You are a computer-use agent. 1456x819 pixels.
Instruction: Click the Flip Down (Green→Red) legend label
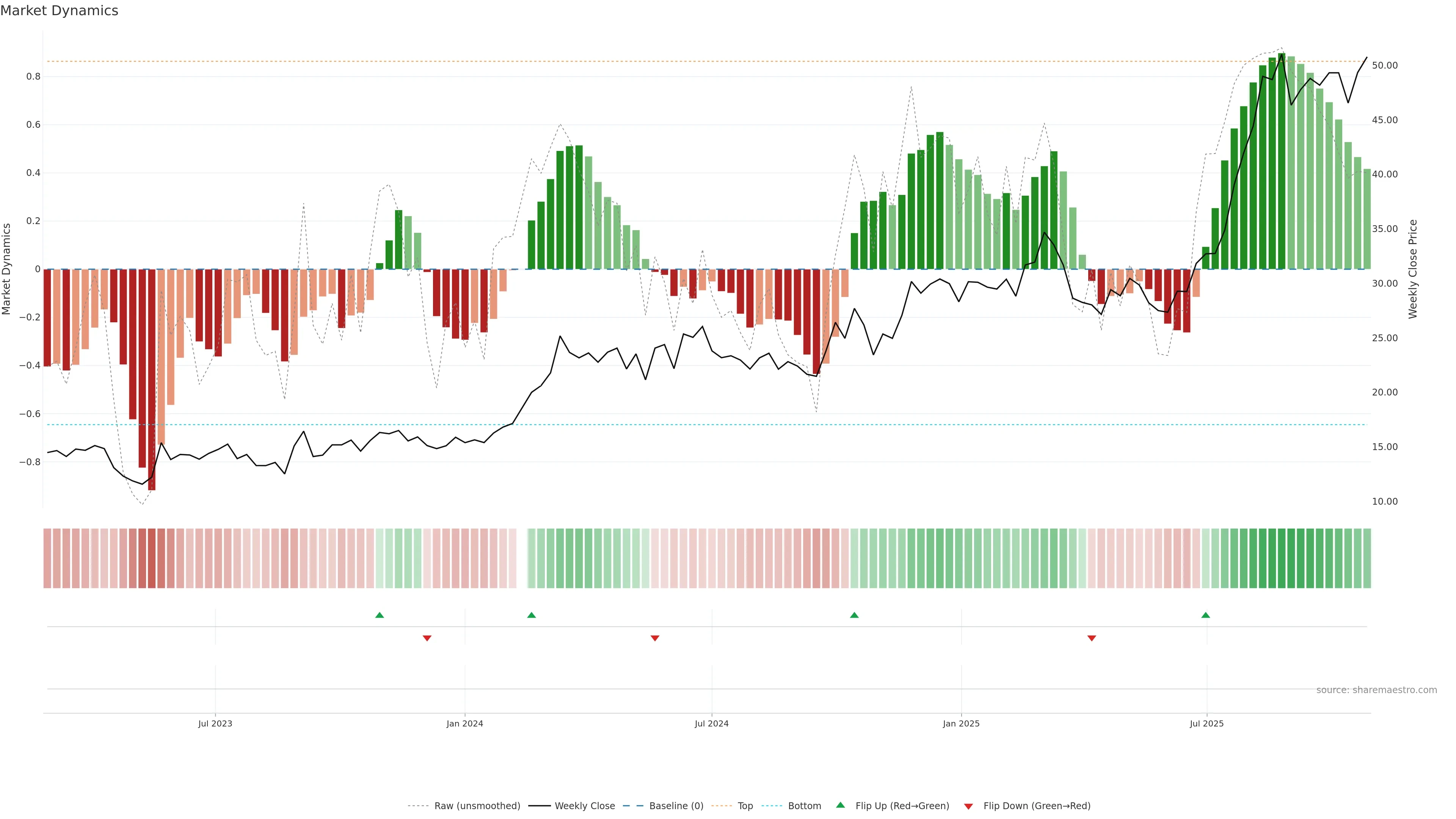[1037, 806]
